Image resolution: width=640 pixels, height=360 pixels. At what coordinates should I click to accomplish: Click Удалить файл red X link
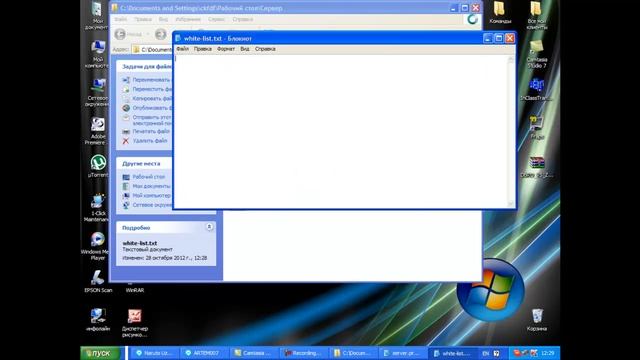pyautogui.click(x=126, y=141)
